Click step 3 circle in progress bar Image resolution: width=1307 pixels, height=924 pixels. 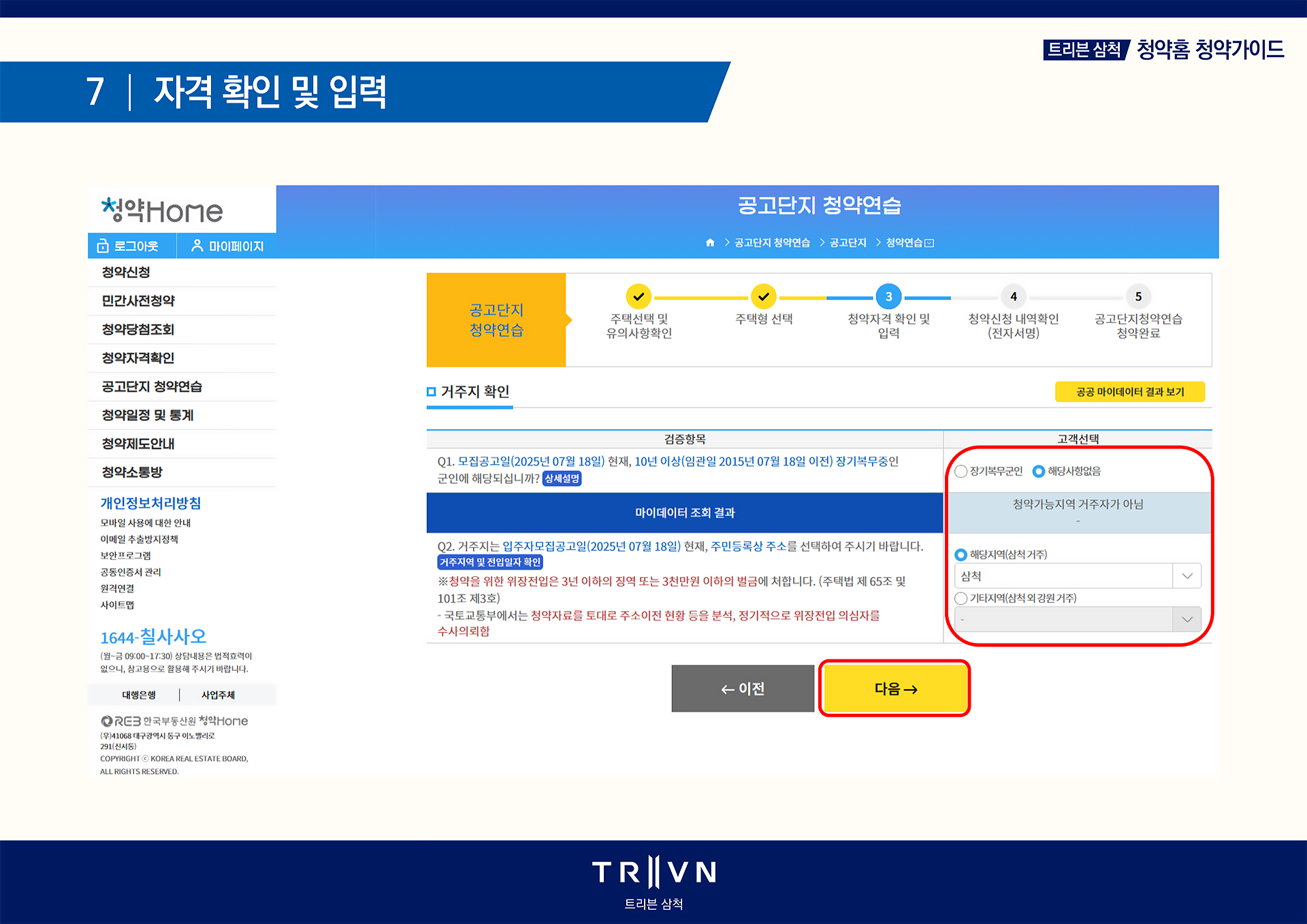point(888,297)
